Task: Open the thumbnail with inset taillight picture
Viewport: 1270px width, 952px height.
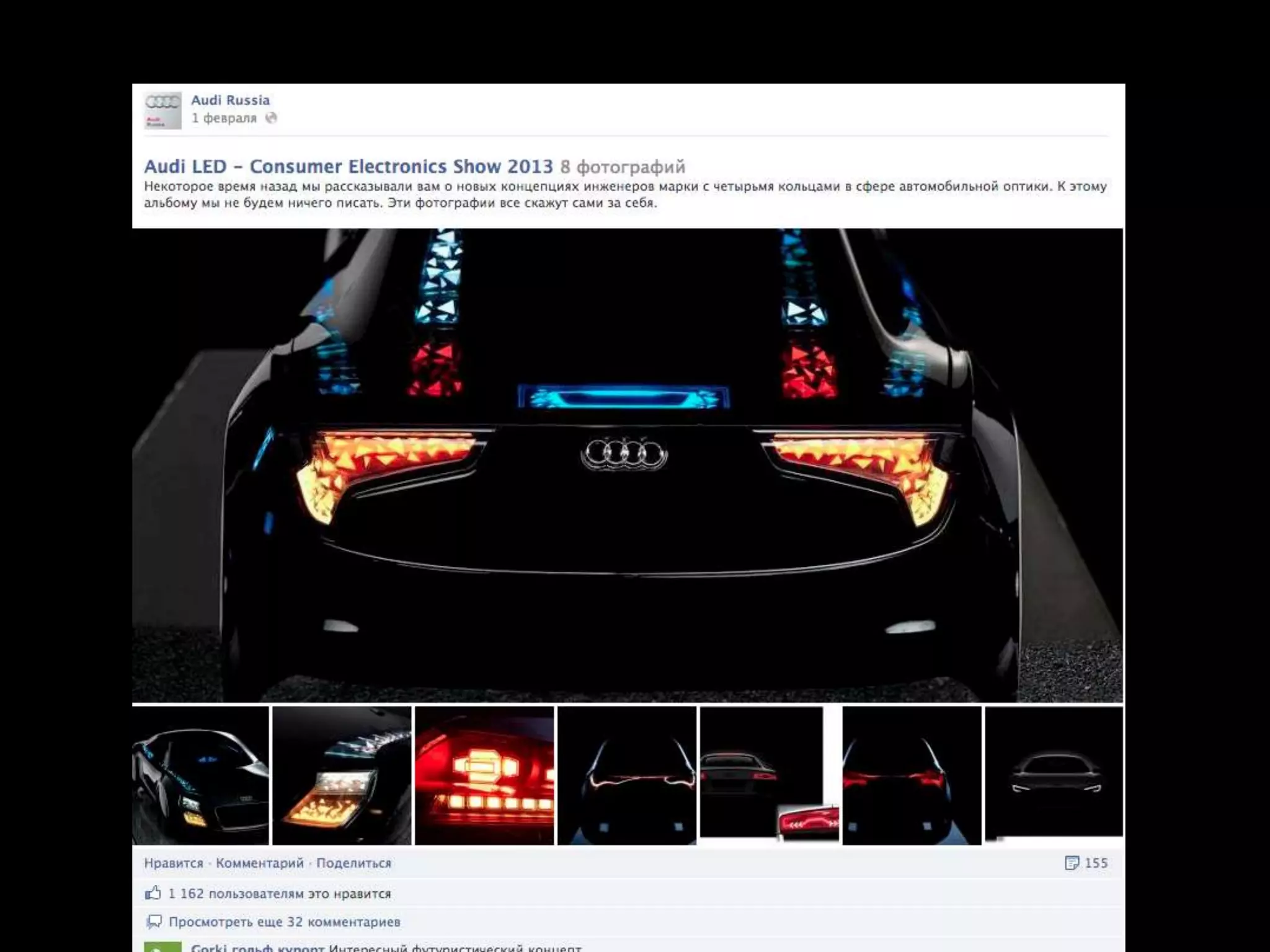Action: click(x=769, y=775)
